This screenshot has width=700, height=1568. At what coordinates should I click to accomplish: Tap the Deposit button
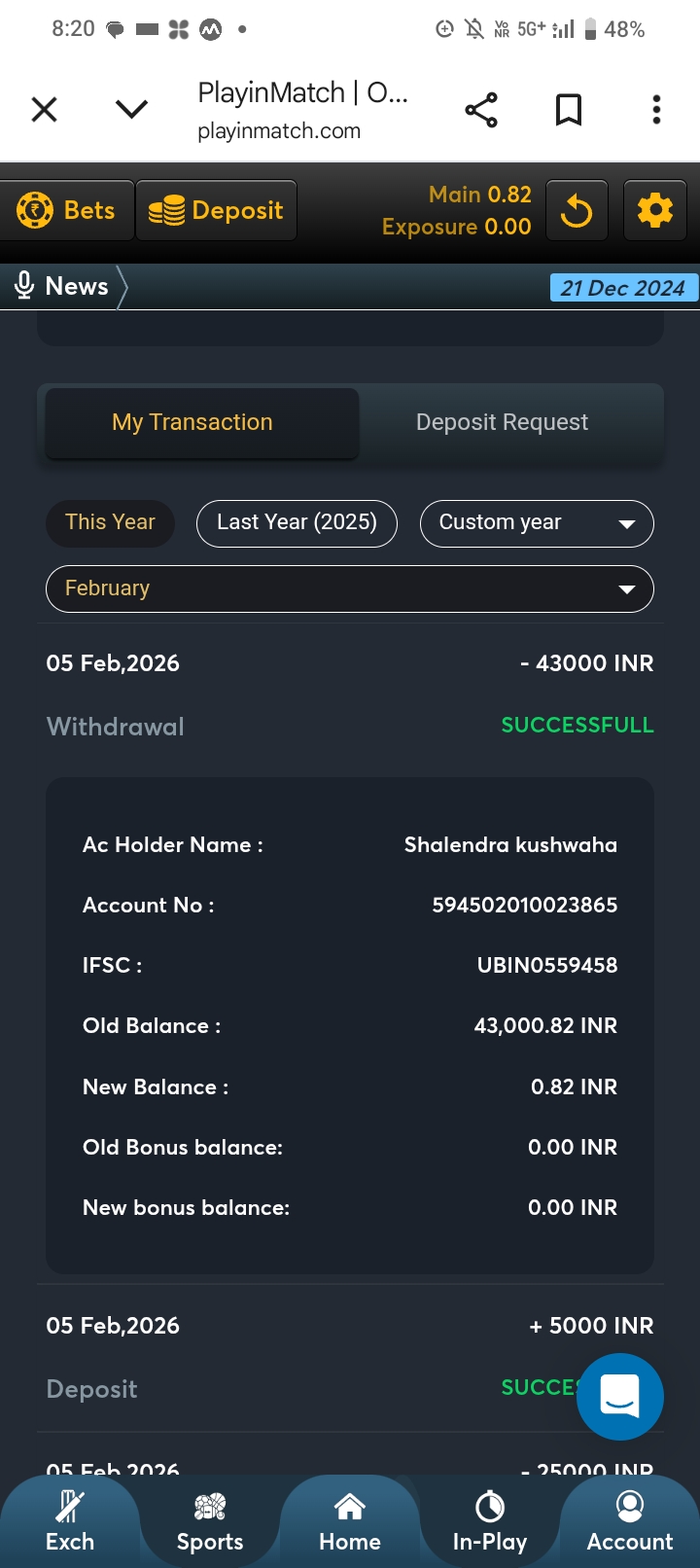coord(217,210)
